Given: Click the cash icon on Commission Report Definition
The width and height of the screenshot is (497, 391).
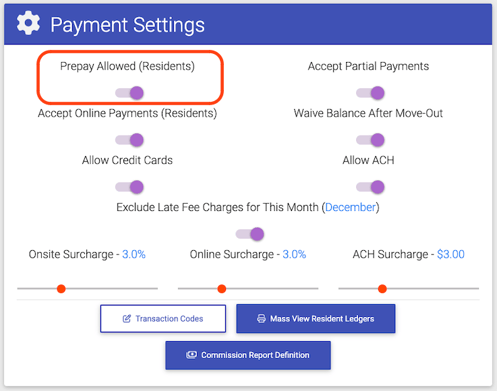Looking at the screenshot, I should [191, 355].
